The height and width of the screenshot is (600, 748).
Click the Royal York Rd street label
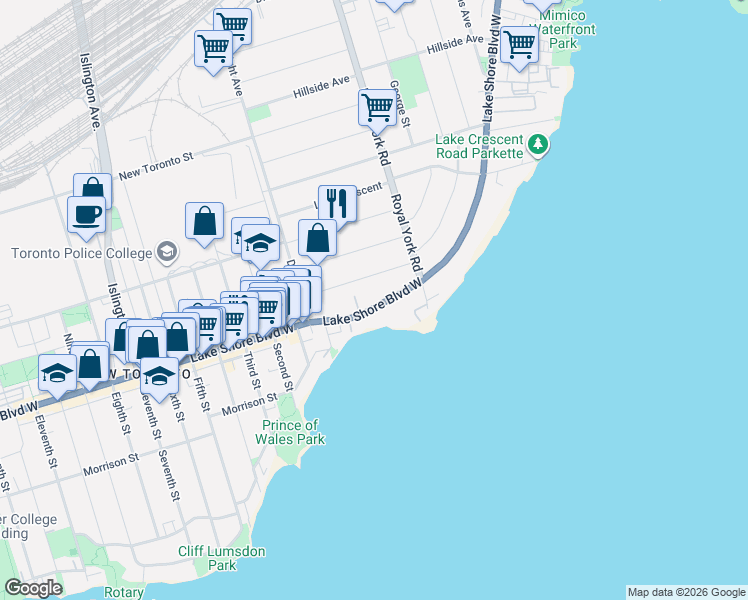pos(407,233)
